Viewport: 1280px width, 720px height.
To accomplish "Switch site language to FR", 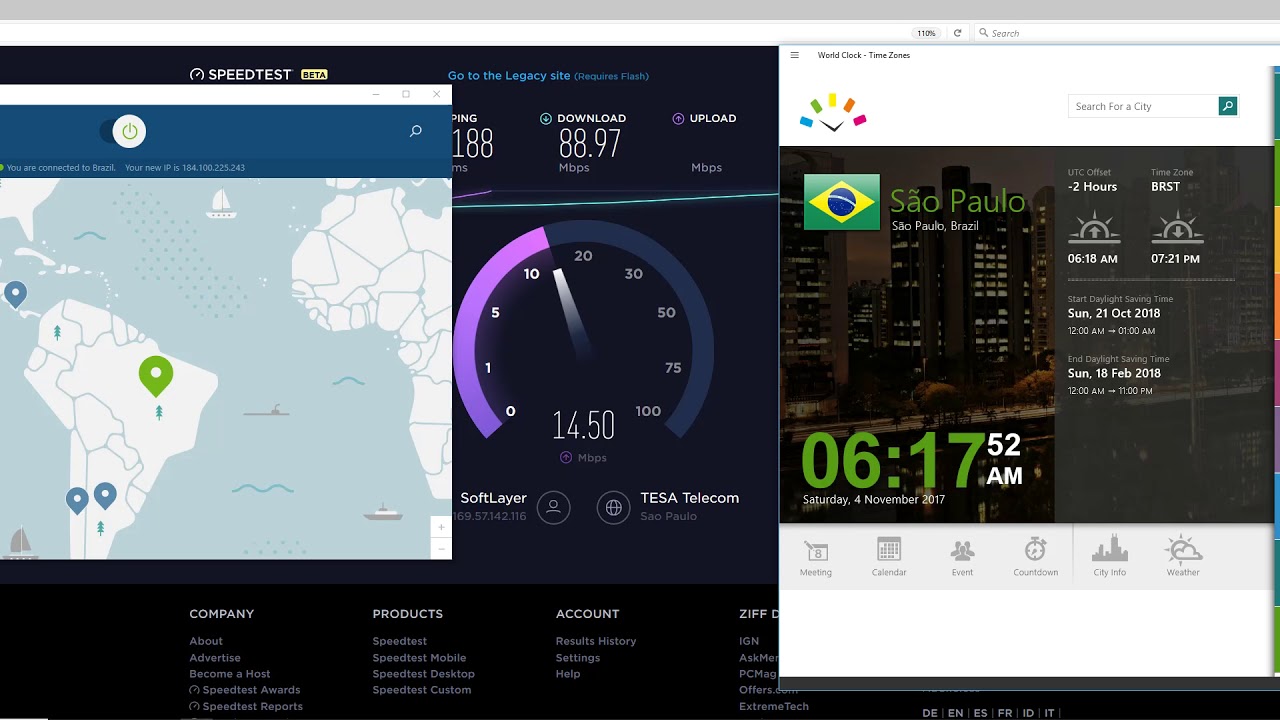I will point(1005,713).
